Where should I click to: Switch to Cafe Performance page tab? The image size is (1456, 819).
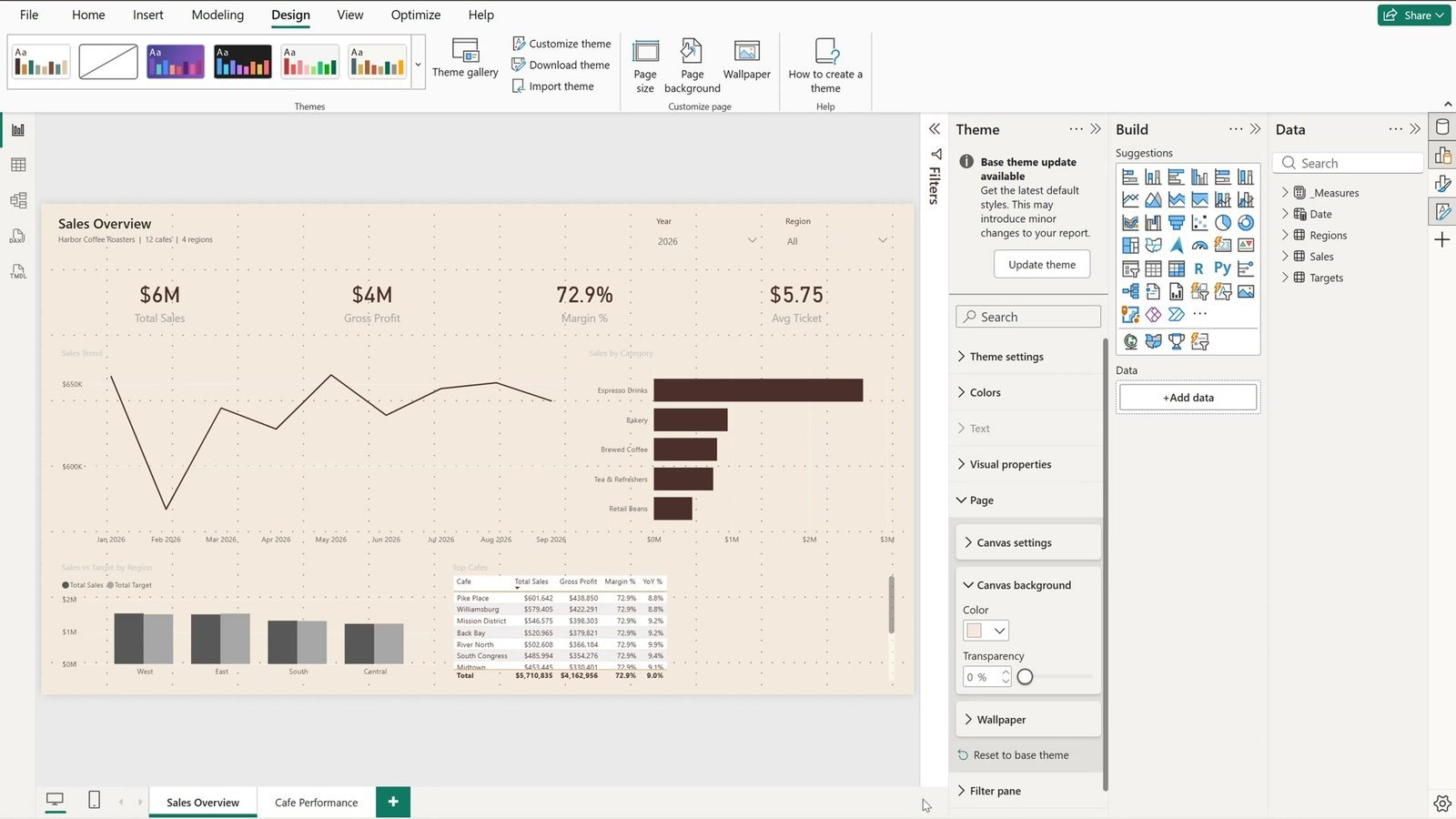tap(316, 803)
